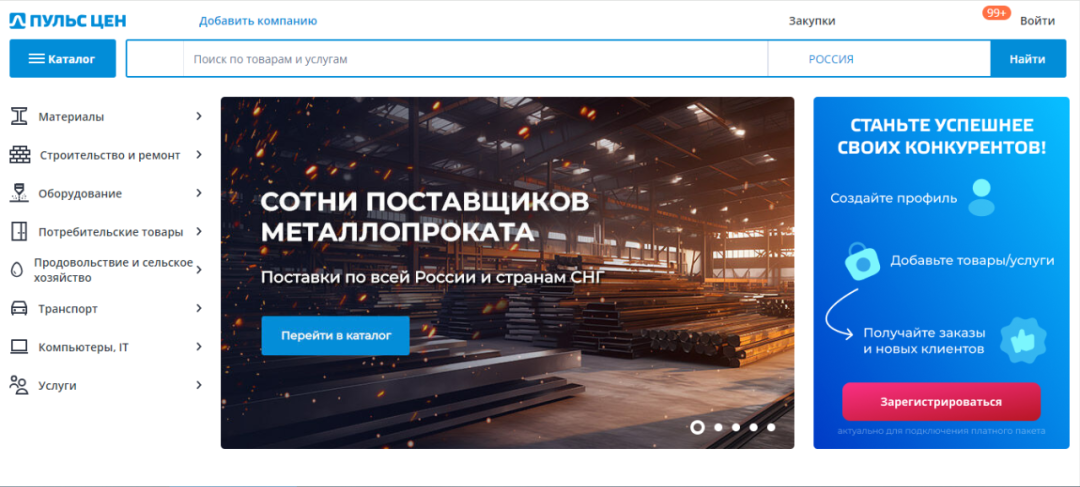Open the Закупки link
This screenshot has width=1080, height=487.
pos(812,21)
